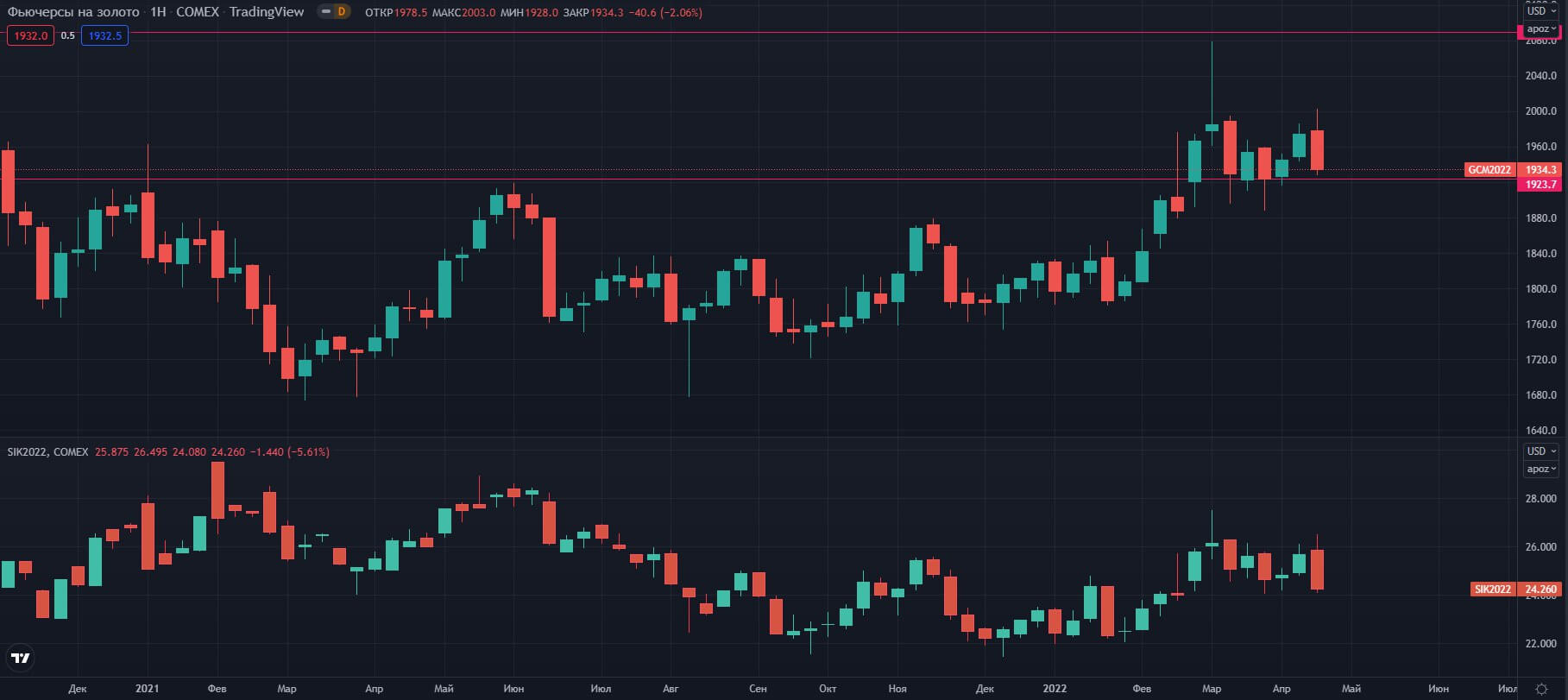The image size is (1568, 700).
Task: Click the TradingView logo badge
Action: 20,658
